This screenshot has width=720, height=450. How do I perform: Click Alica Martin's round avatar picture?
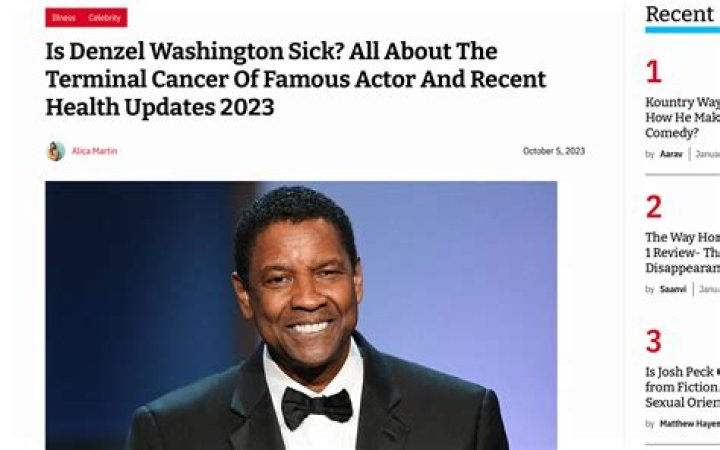[x=56, y=151]
